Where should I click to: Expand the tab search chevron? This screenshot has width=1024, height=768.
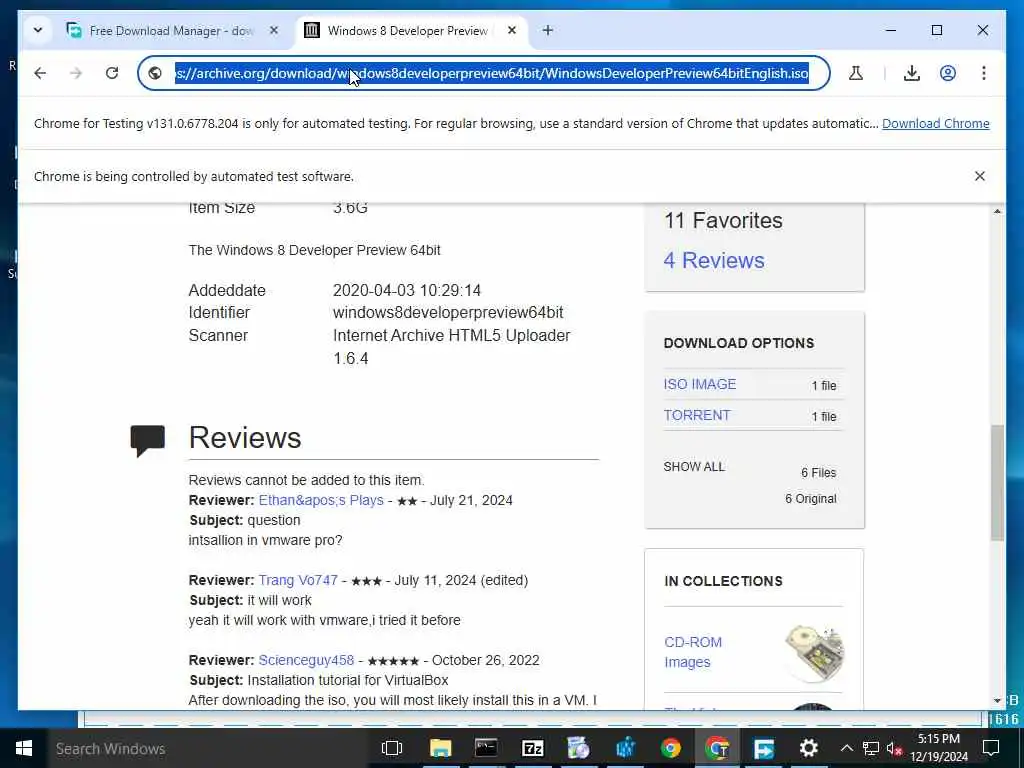38,31
